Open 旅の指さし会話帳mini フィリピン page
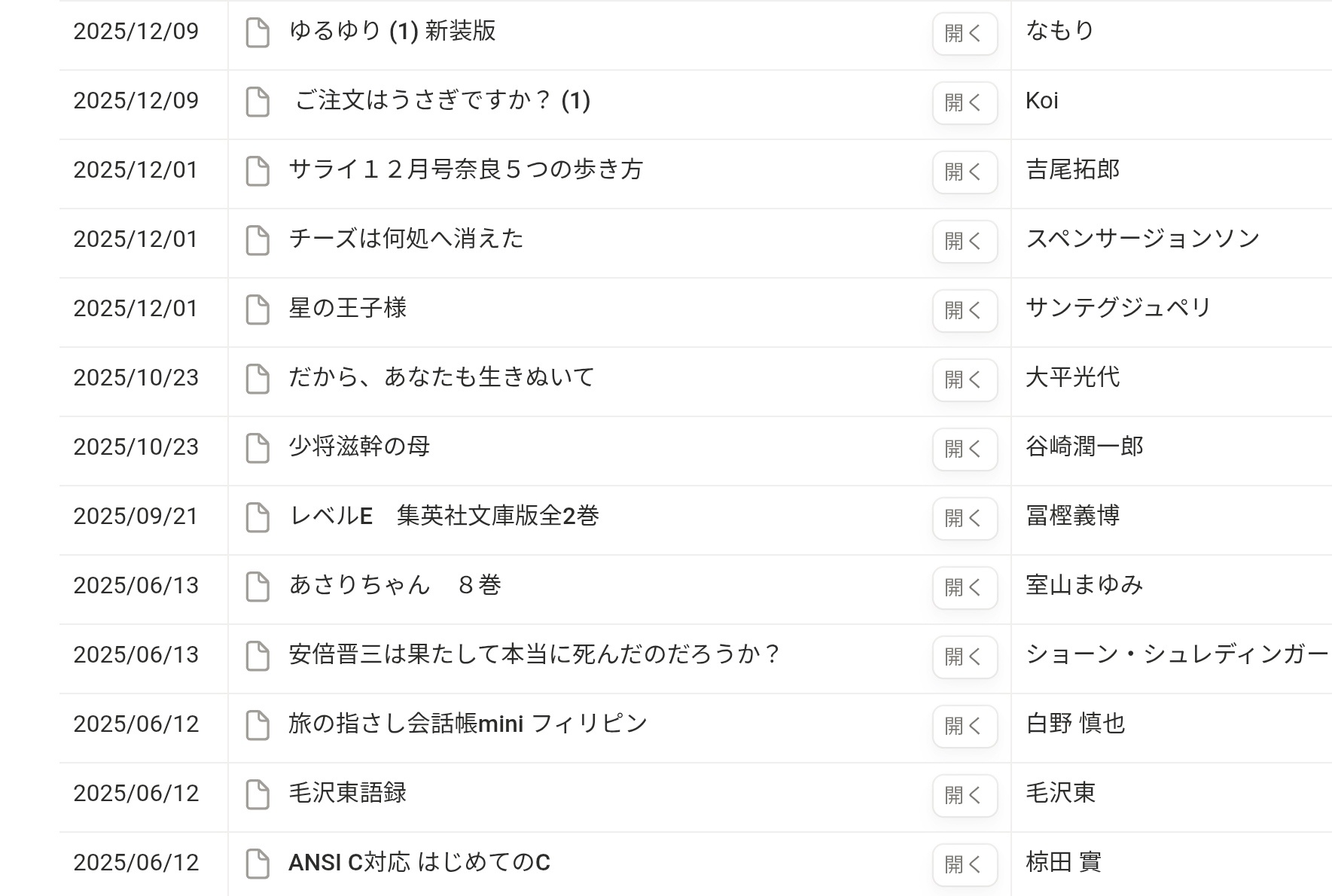This screenshot has width=1332, height=896. (x=965, y=726)
